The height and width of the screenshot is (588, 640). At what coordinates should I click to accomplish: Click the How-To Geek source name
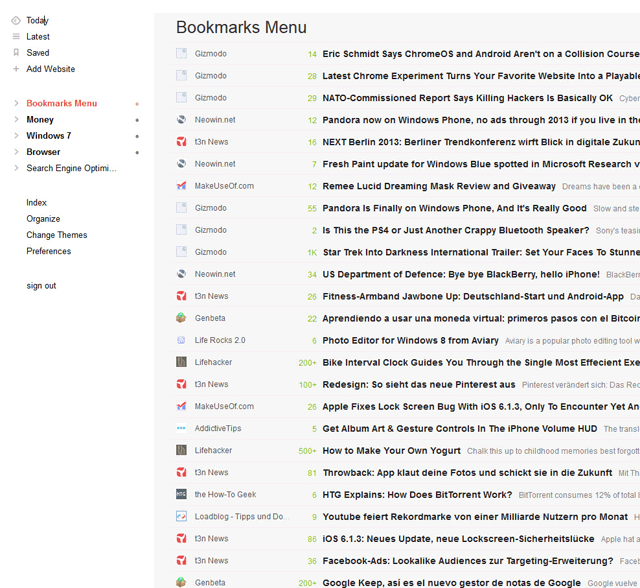pyautogui.click(x=225, y=494)
